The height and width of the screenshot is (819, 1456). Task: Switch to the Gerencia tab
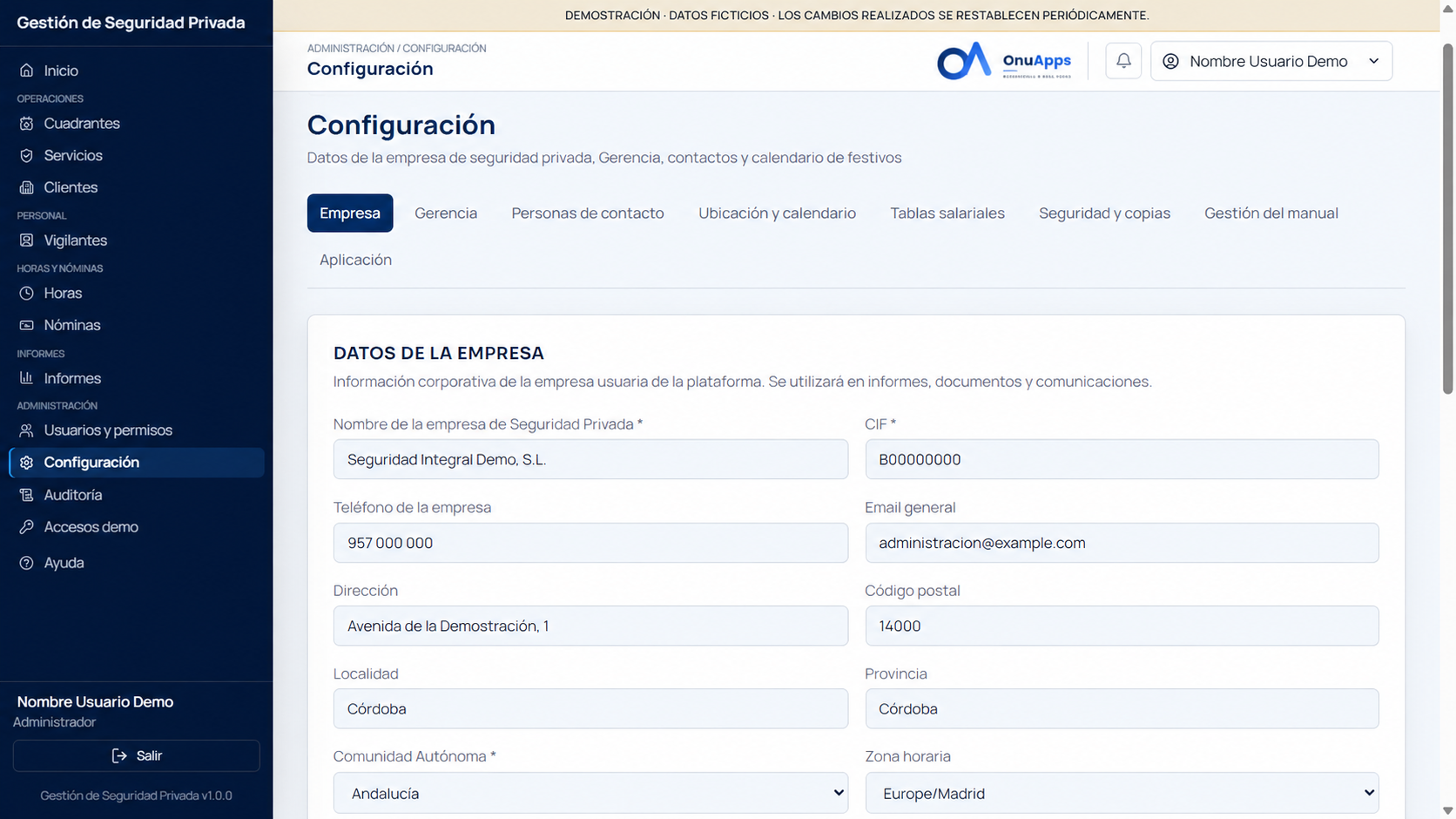tap(446, 213)
